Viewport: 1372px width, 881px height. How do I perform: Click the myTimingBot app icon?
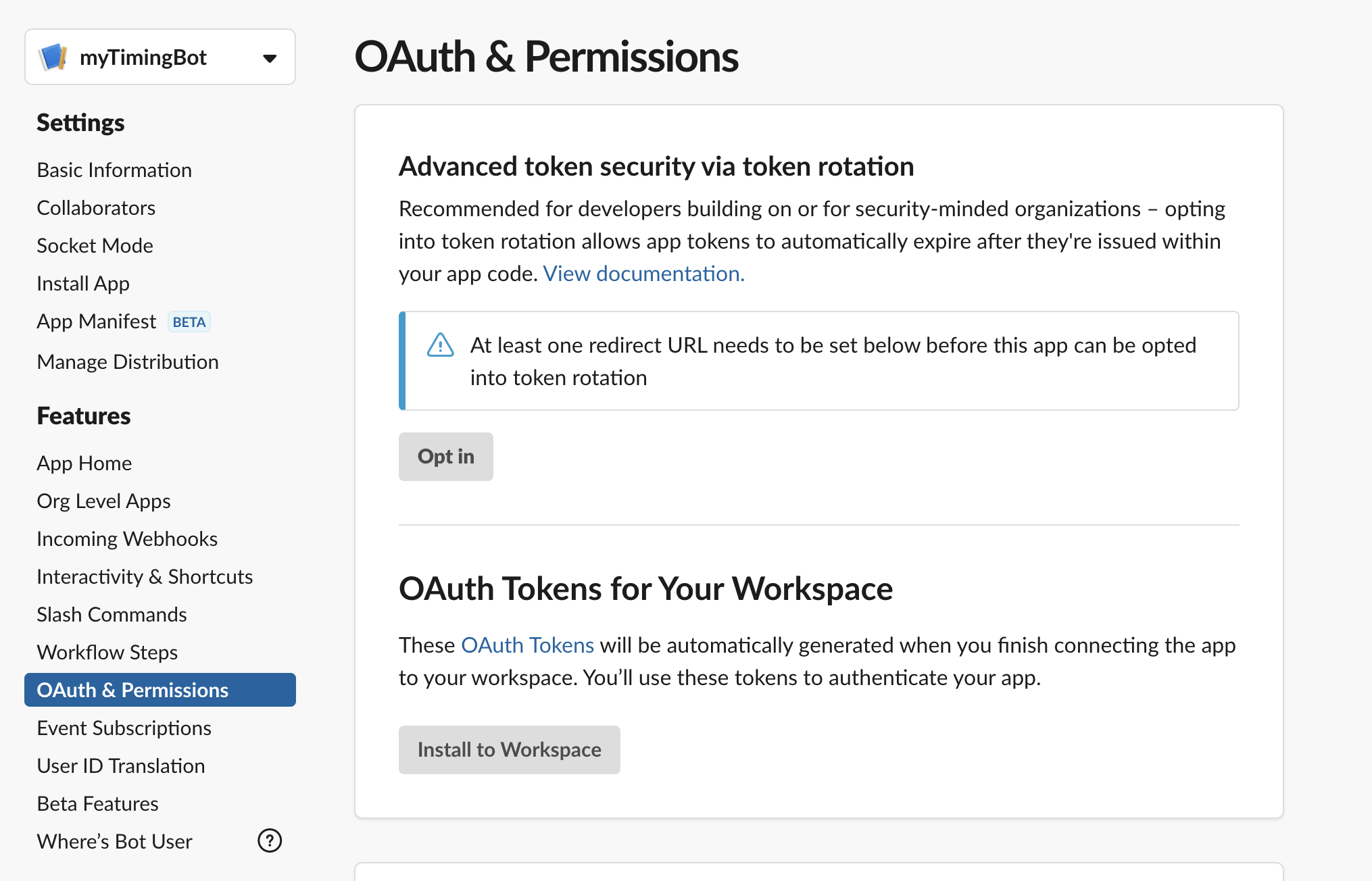[53, 57]
